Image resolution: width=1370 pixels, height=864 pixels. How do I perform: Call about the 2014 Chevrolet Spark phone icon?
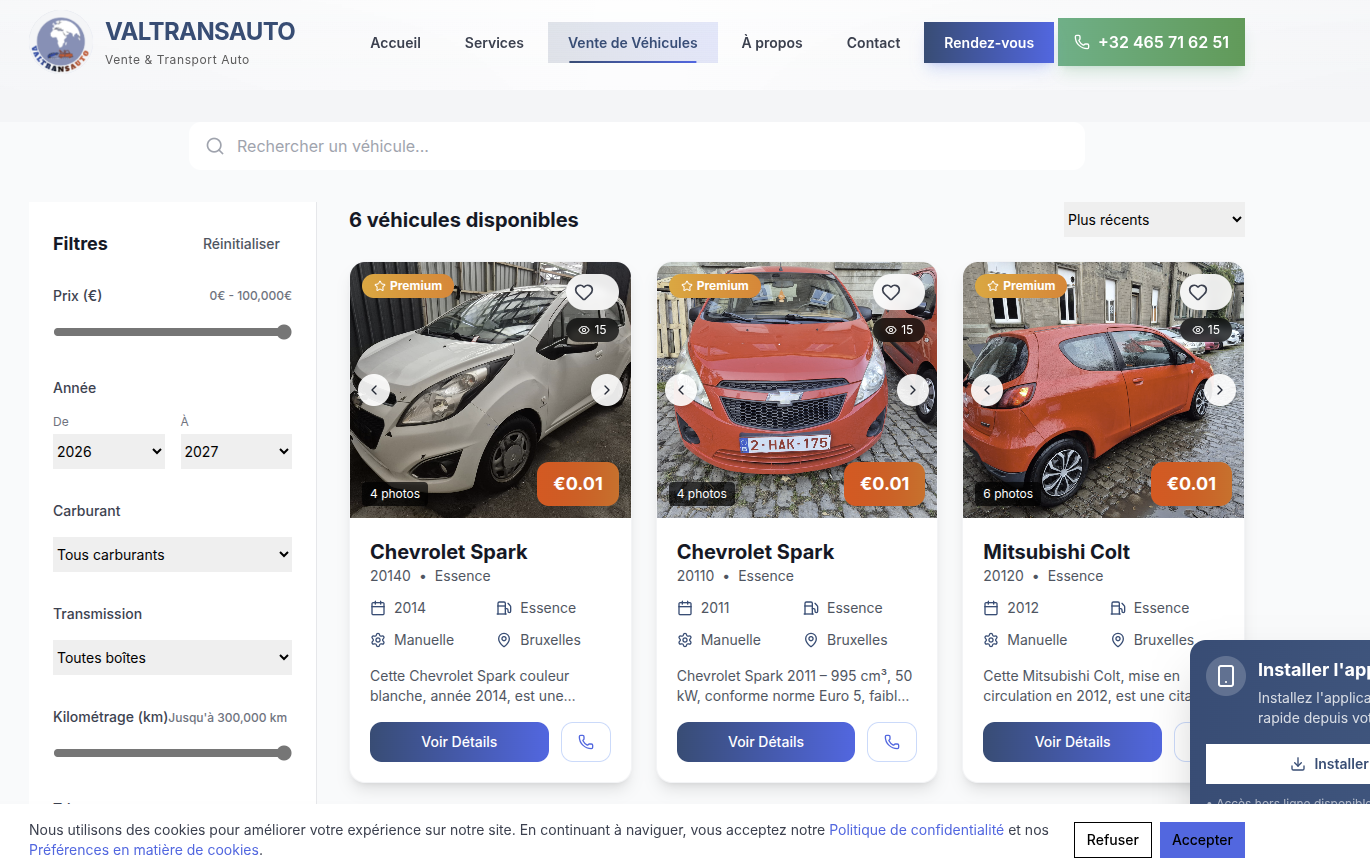pos(586,742)
